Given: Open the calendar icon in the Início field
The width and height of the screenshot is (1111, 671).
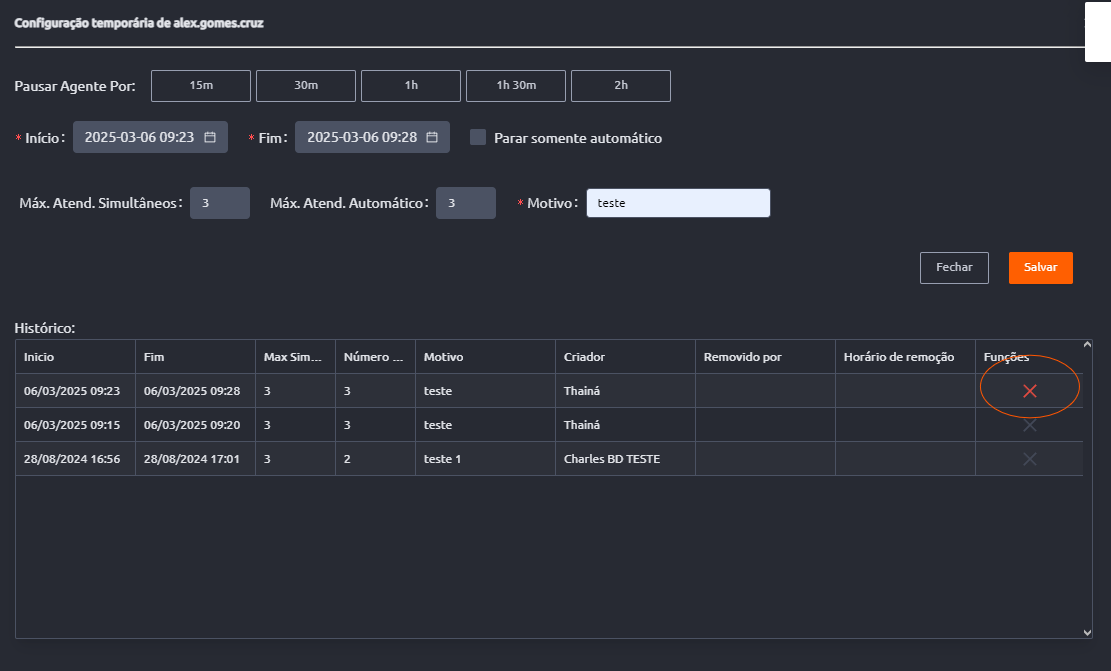Looking at the screenshot, I should pos(210,137).
